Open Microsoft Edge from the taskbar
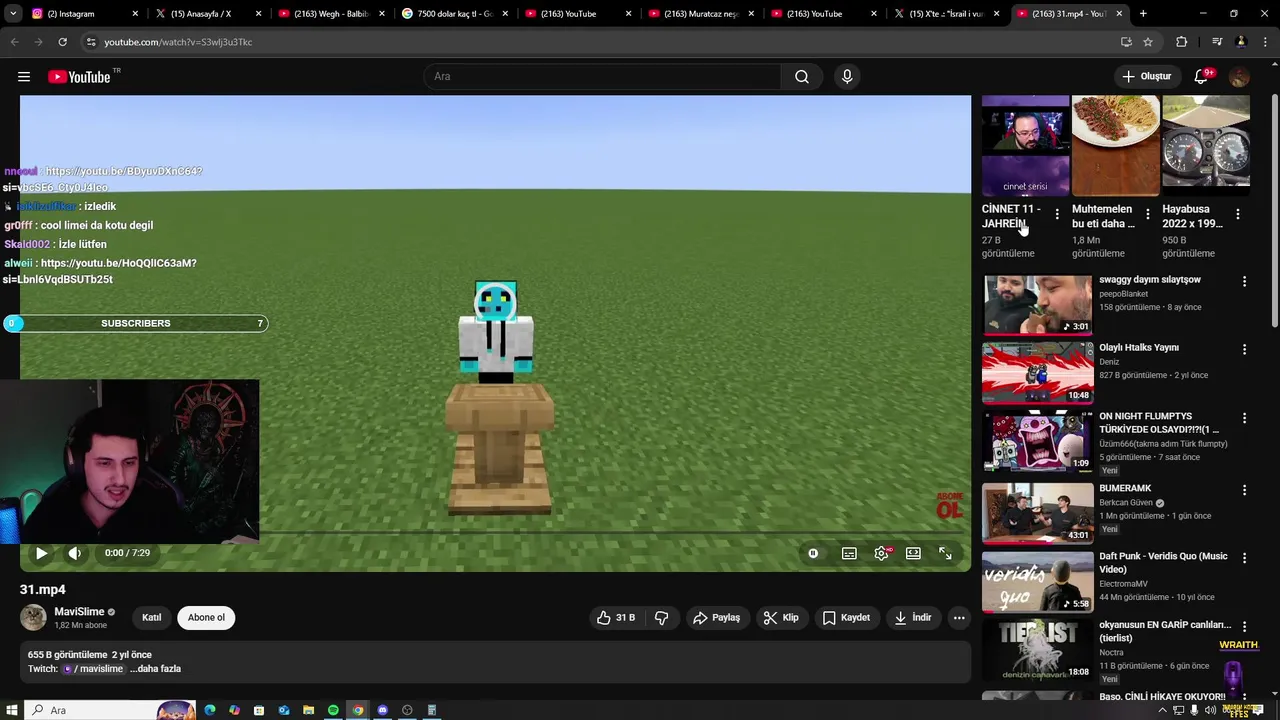Viewport: 1280px width, 720px height. [210, 710]
